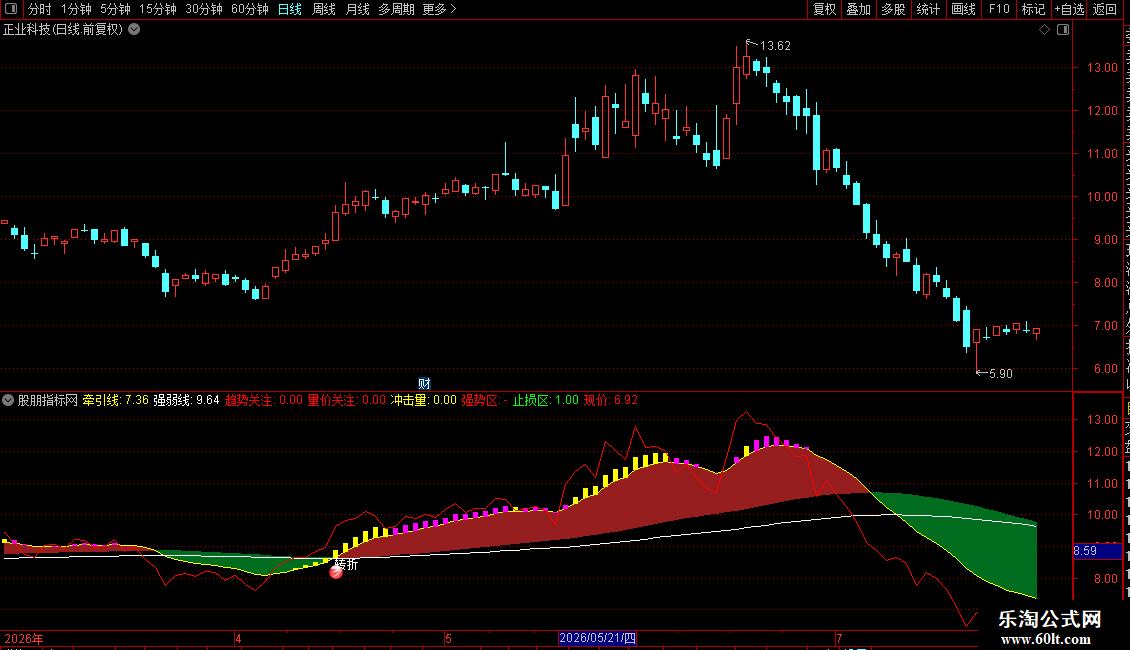The height and width of the screenshot is (650, 1130).
Task: Switch to 日线 daily chart
Action: click(x=290, y=9)
